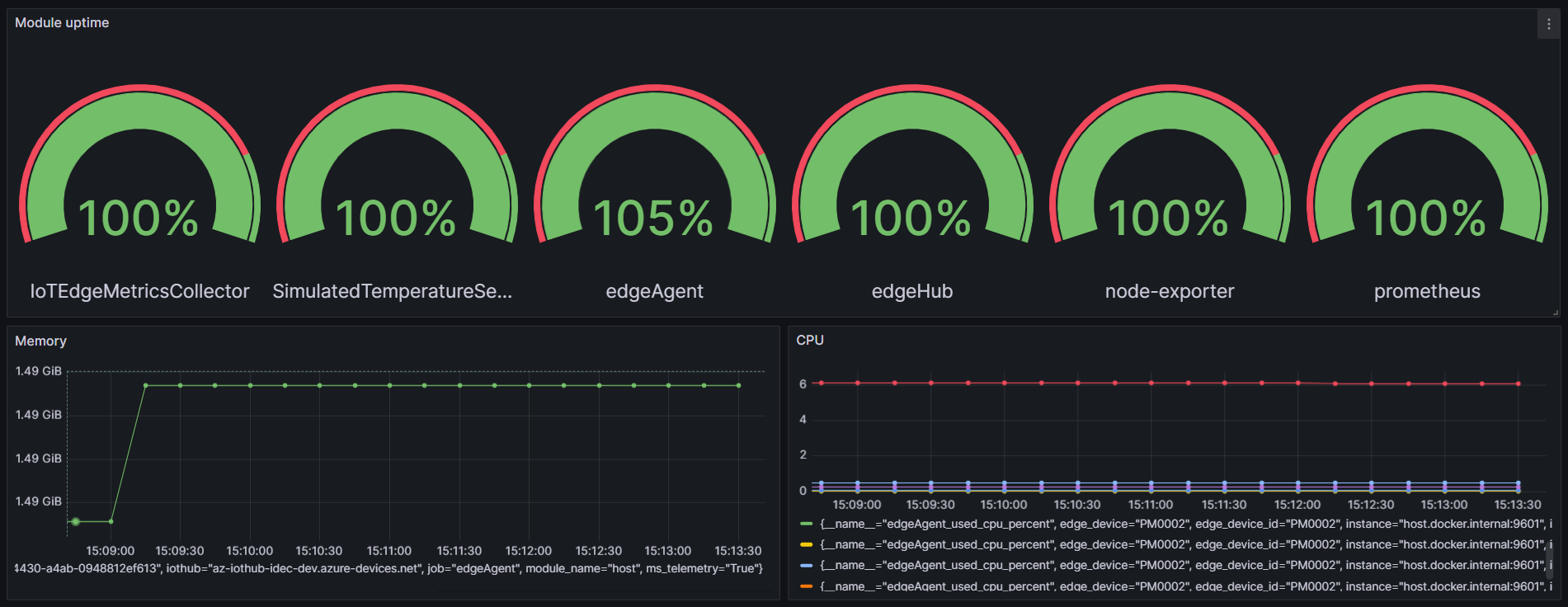Click the highlighted first data point in Memory chart
The height and width of the screenshot is (607, 1568).
76,521
